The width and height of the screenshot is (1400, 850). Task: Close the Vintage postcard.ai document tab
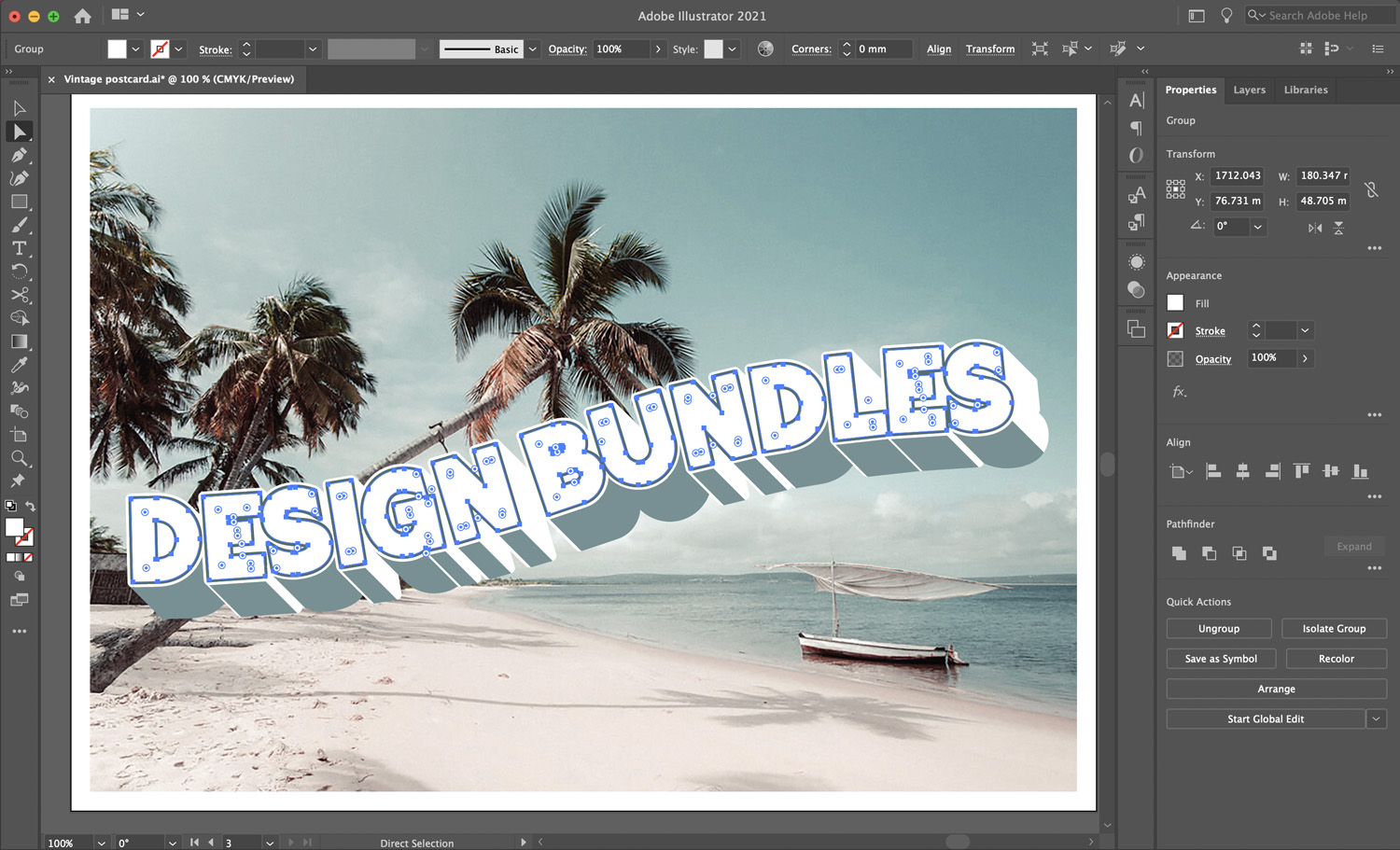click(51, 79)
